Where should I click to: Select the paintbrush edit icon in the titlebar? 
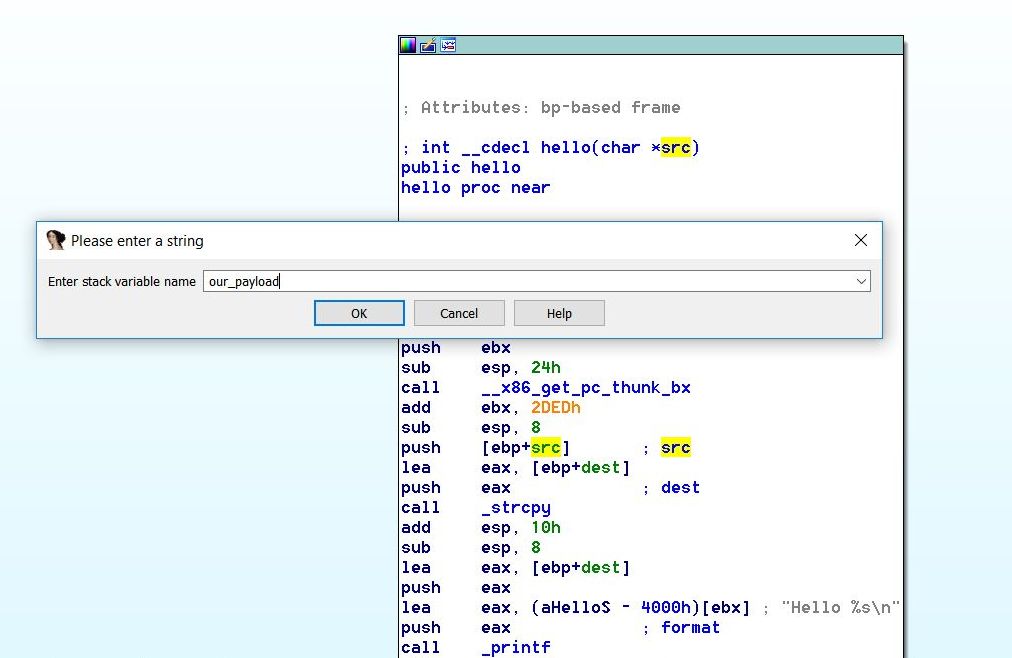click(x=426, y=44)
